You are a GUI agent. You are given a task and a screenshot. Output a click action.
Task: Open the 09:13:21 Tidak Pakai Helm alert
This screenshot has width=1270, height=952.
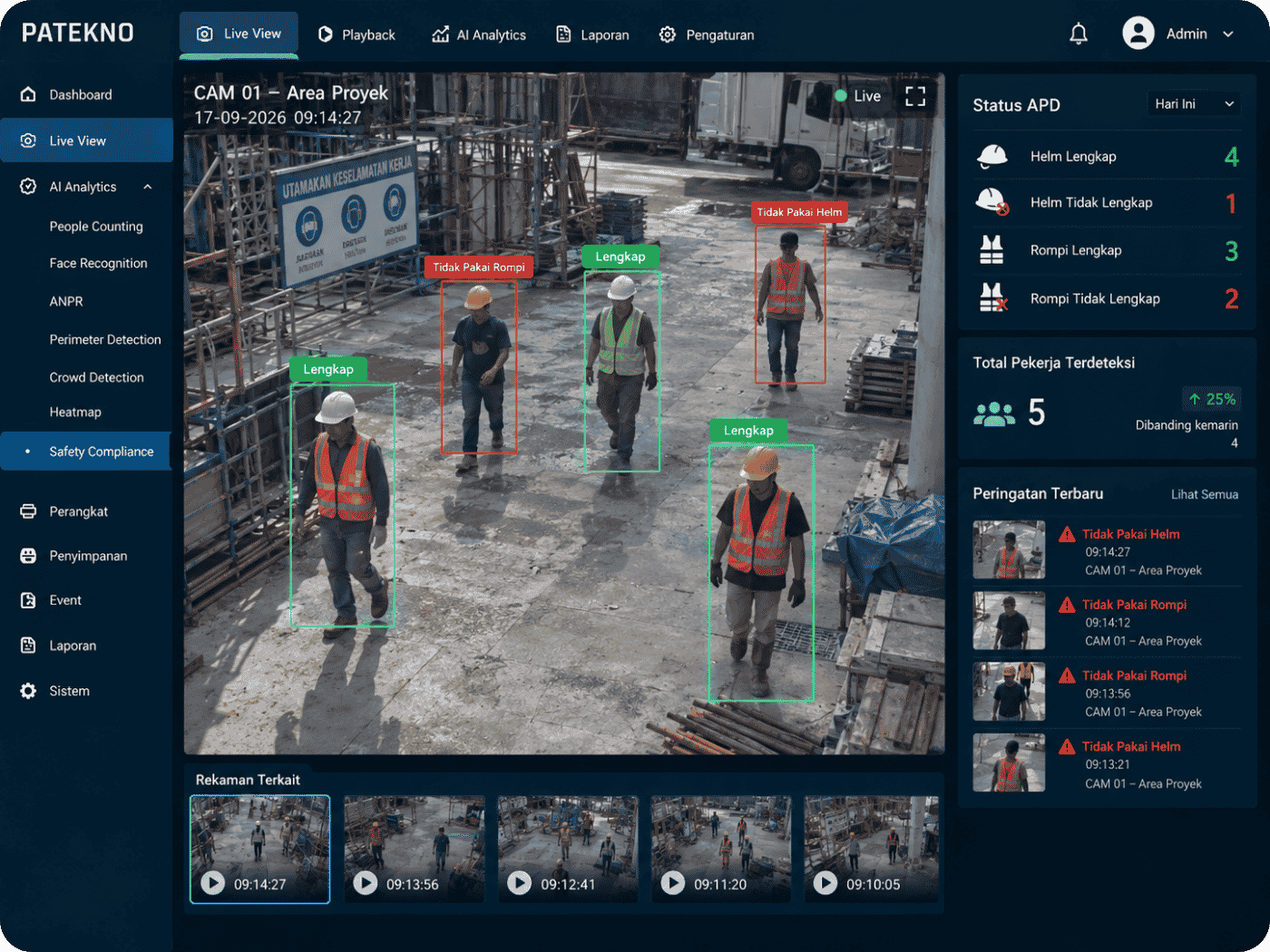(x=1107, y=764)
